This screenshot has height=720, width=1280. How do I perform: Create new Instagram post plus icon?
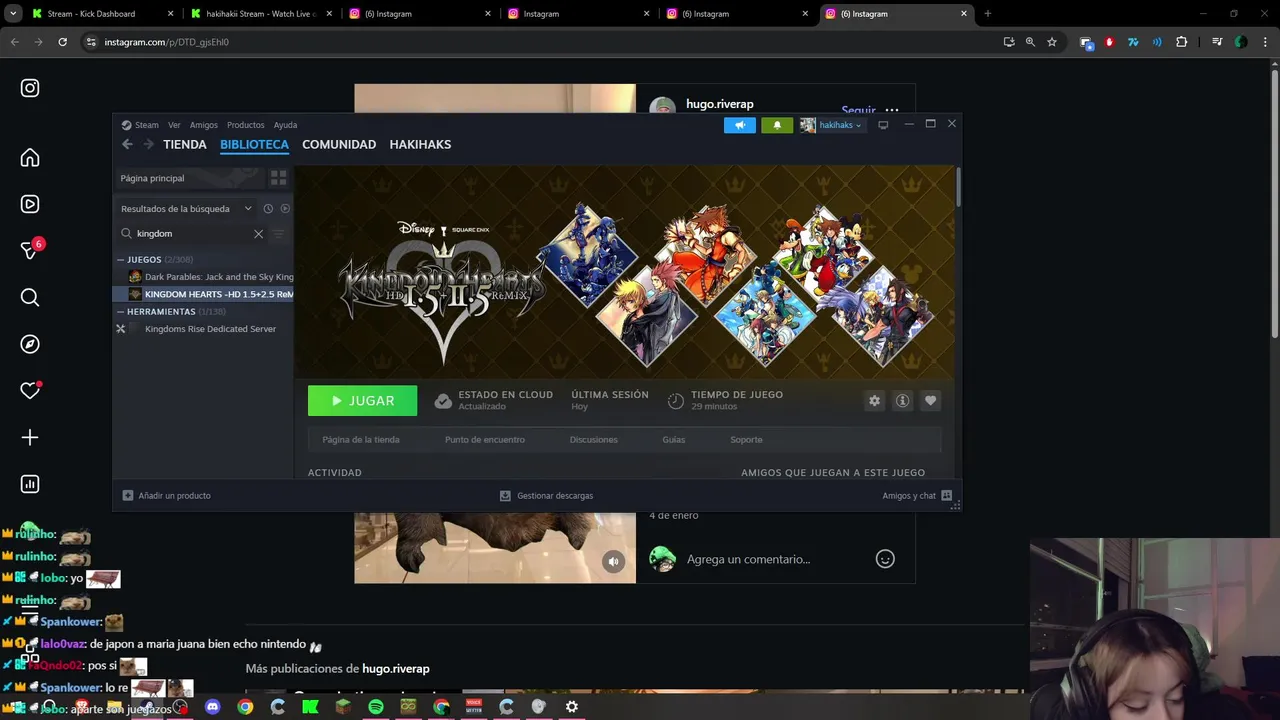(x=30, y=438)
